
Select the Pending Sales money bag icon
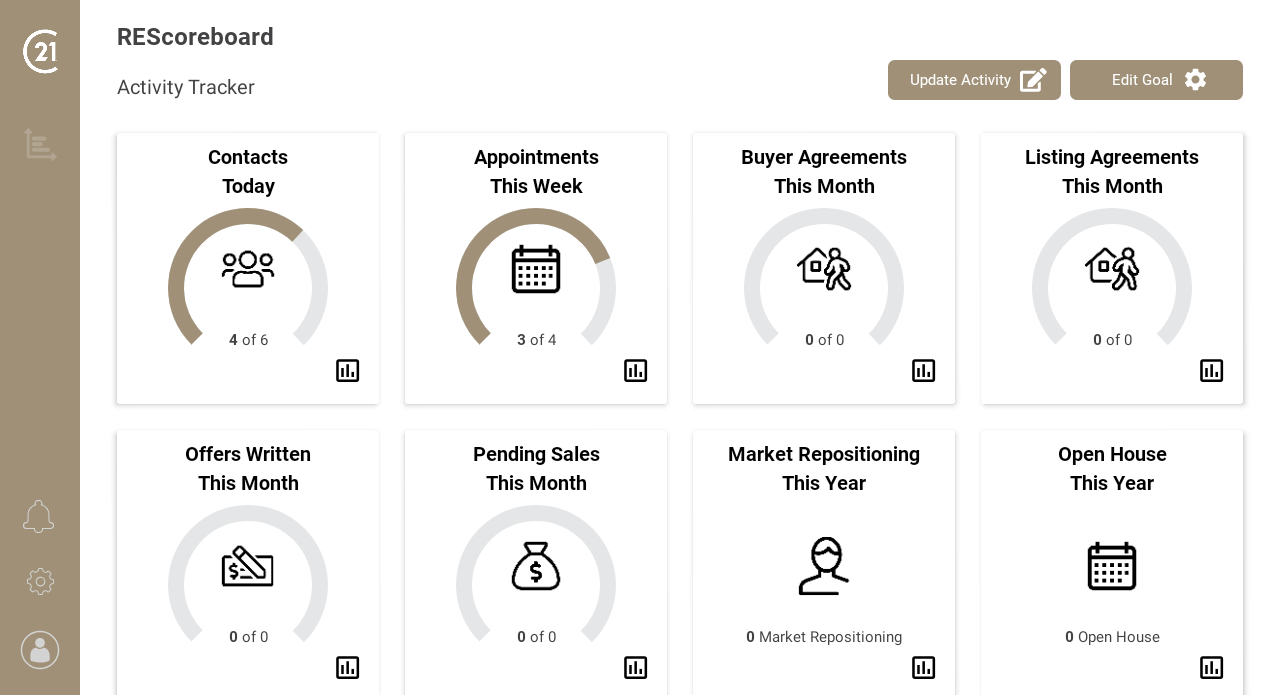[x=536, y=566]
